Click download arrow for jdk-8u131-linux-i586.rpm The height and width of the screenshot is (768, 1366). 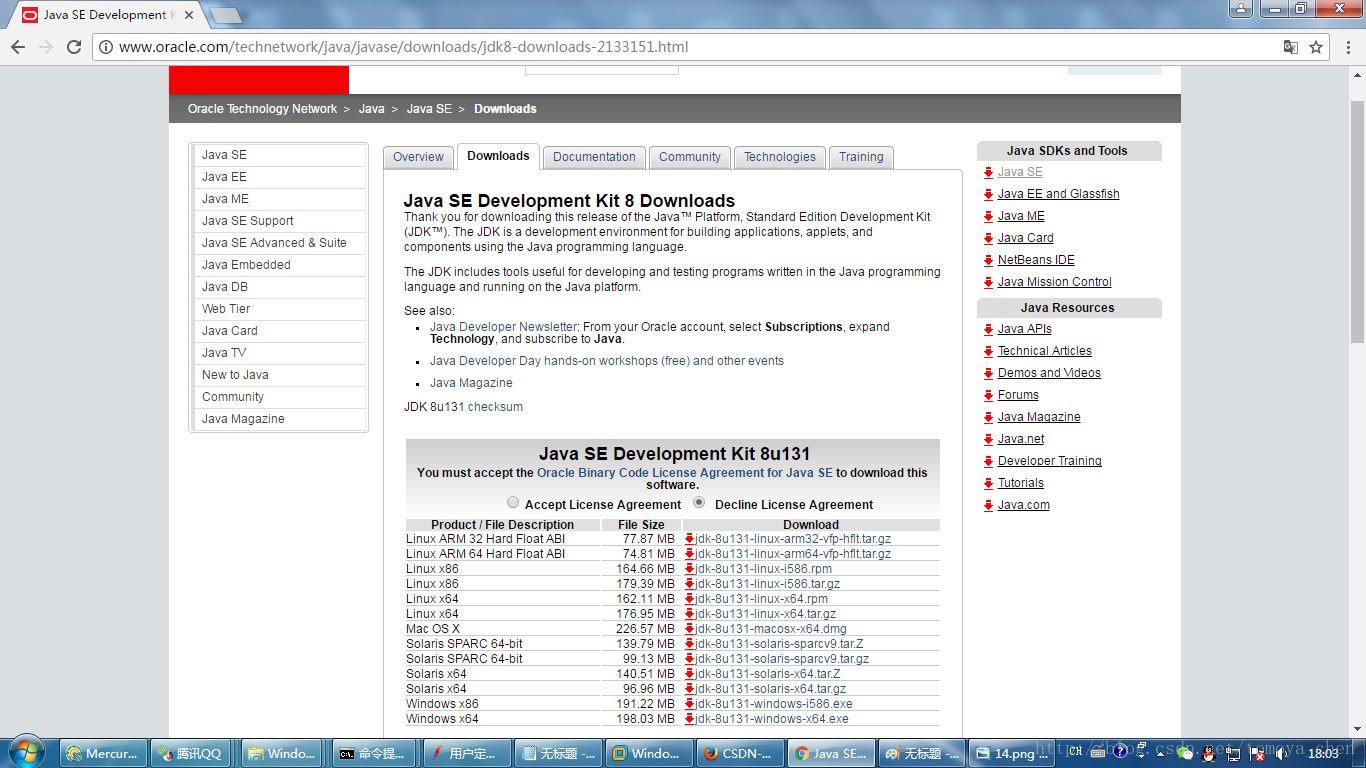(689, 569)
